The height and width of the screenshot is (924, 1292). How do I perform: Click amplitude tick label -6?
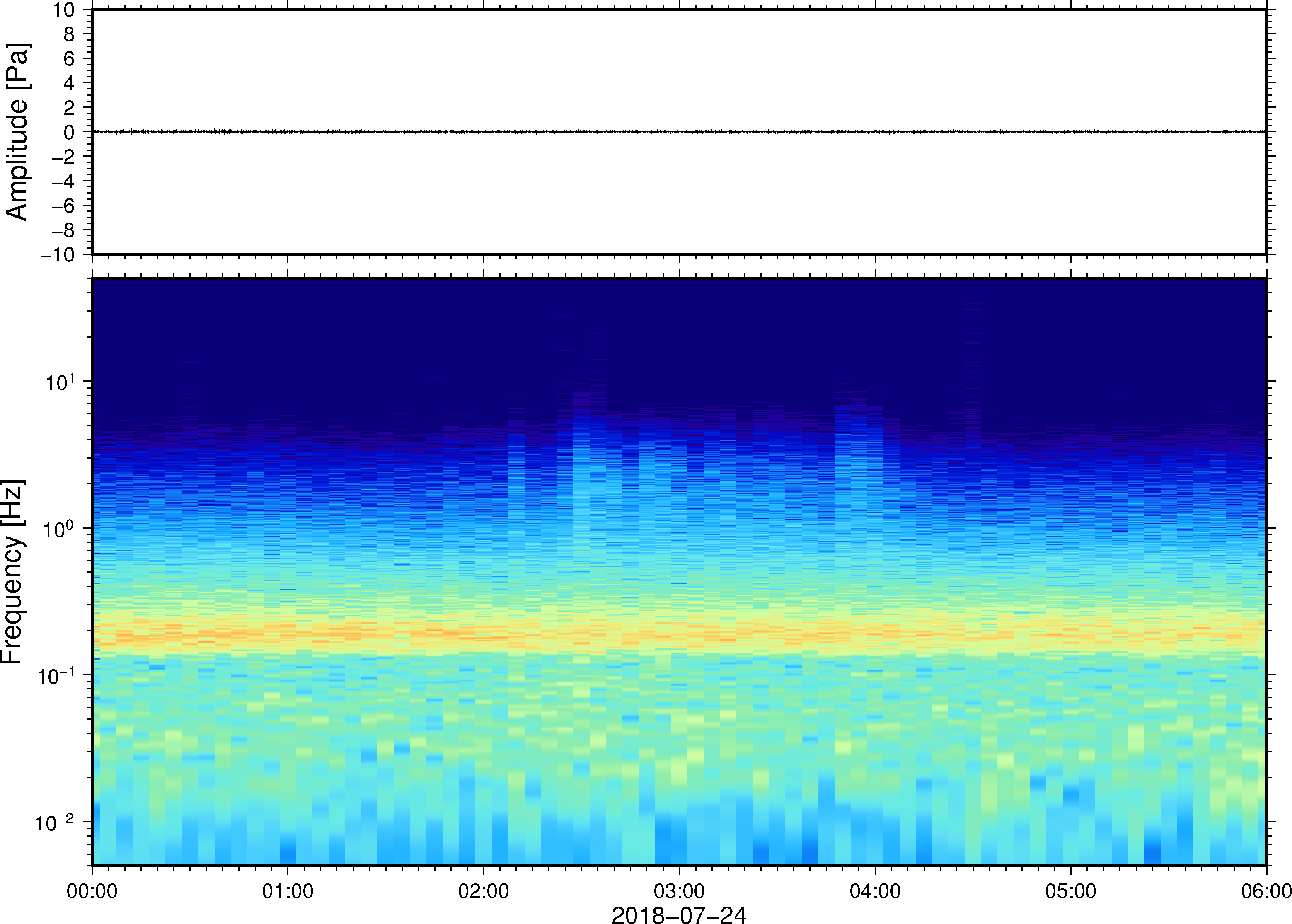(64, 206)
